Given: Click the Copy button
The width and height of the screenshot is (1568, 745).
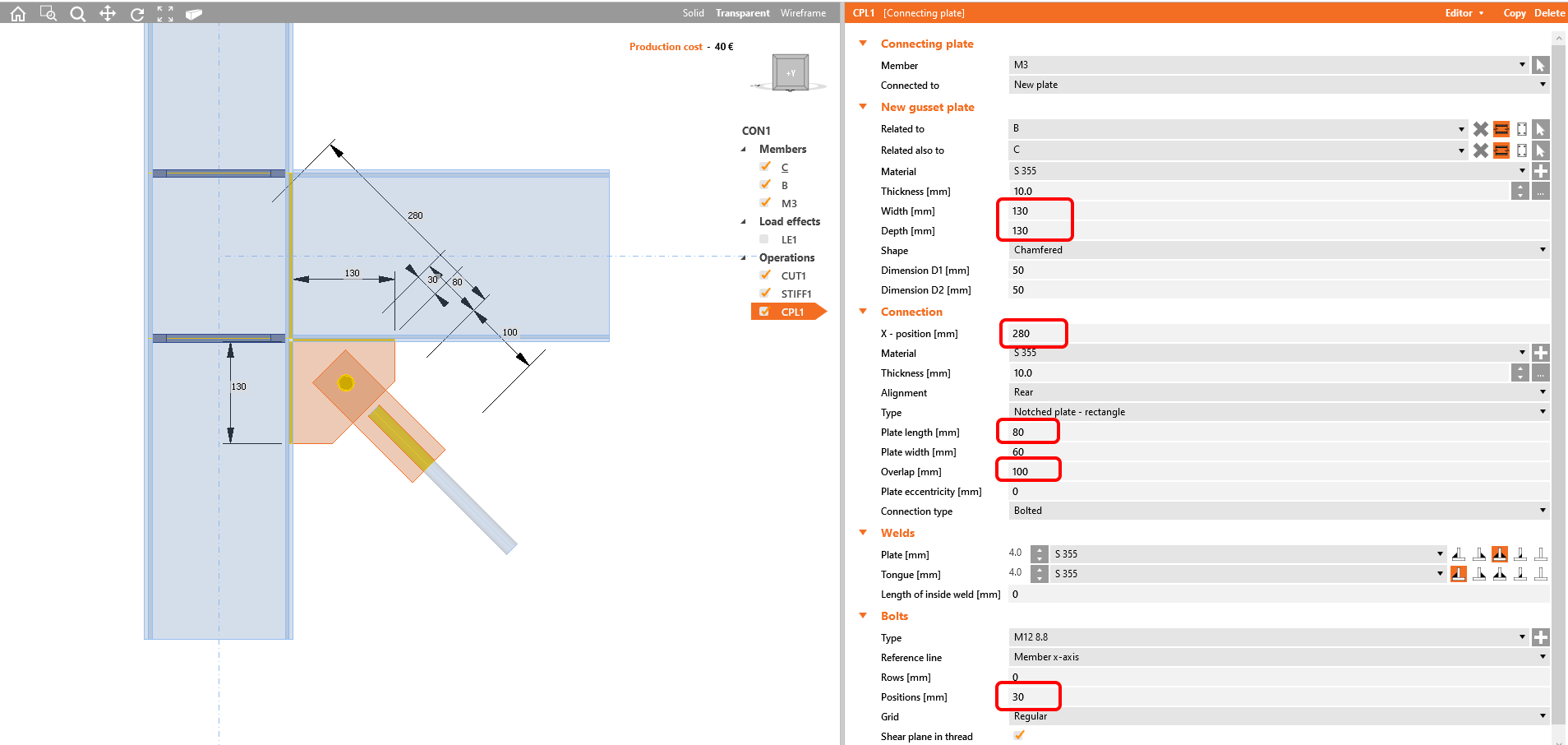Looking at the screenshot, I should (x=1515, y=13).
